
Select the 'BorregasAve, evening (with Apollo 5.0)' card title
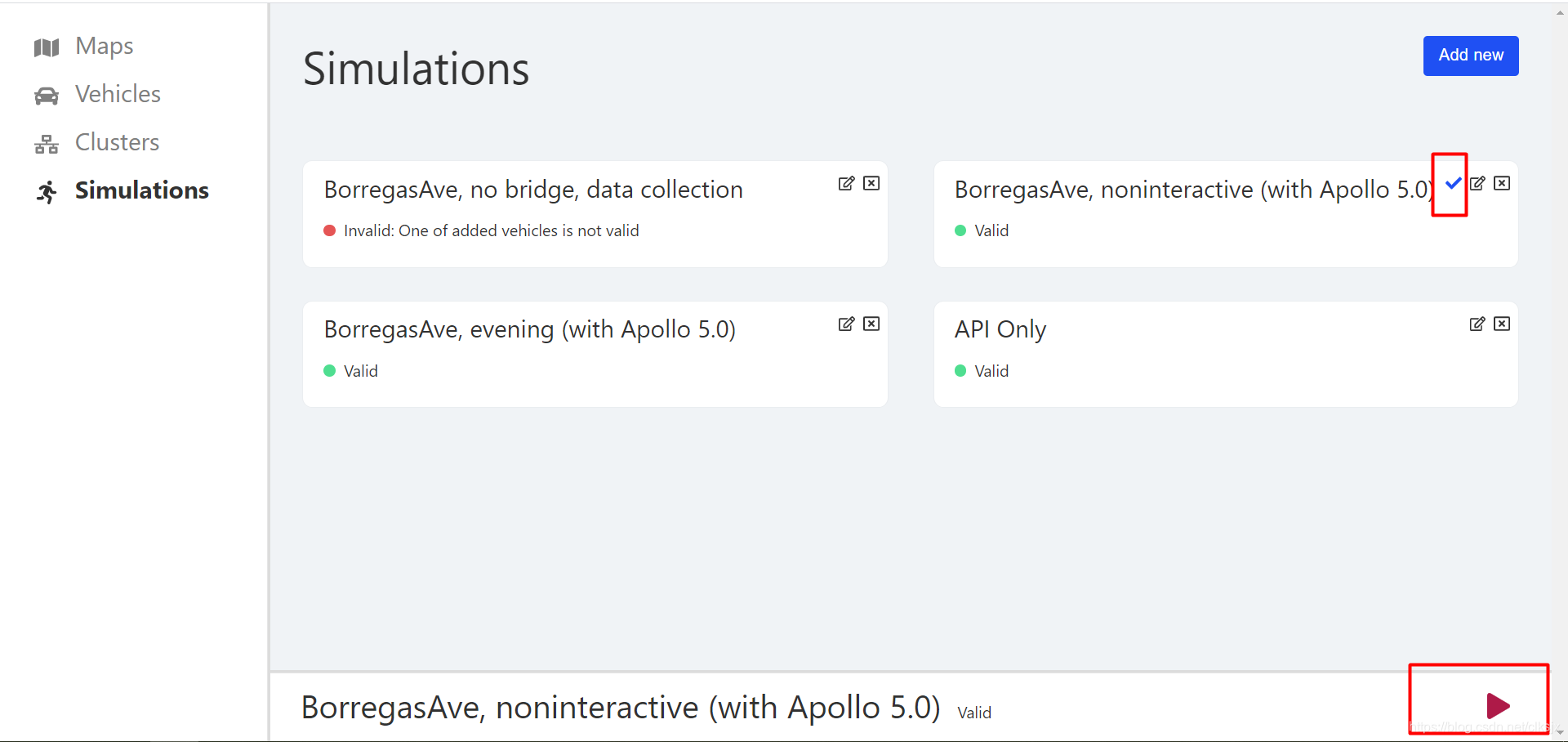530,329
